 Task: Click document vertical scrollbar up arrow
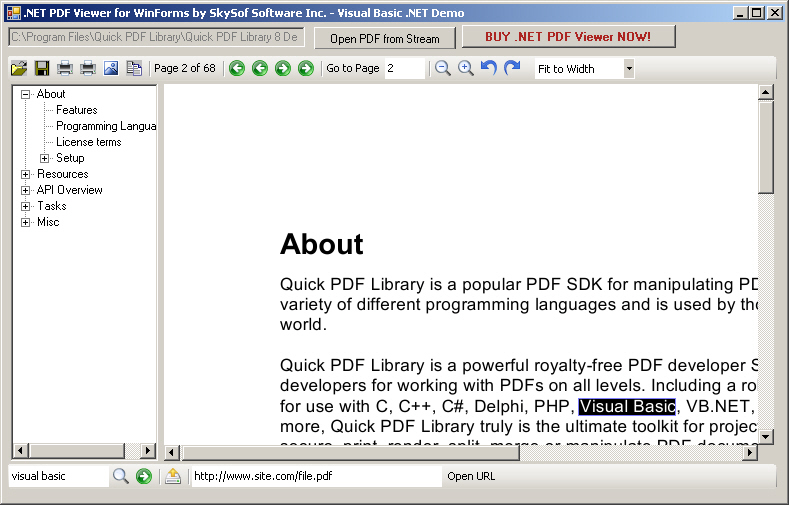[765, 92]
